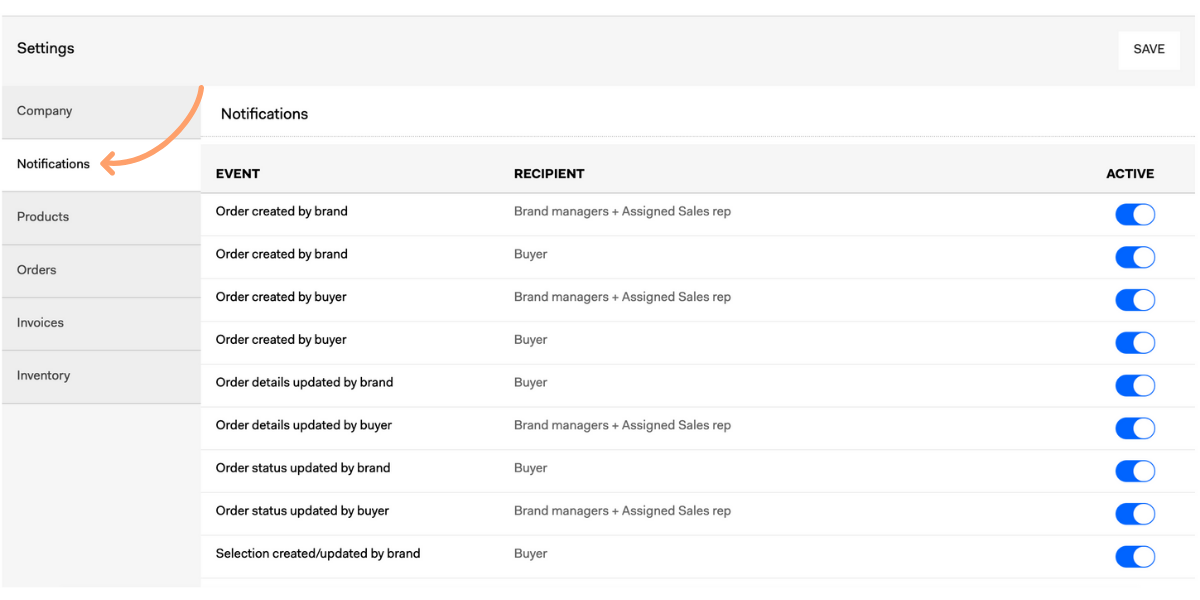Select "Order details updated by brand" event text

coord(304,382)
